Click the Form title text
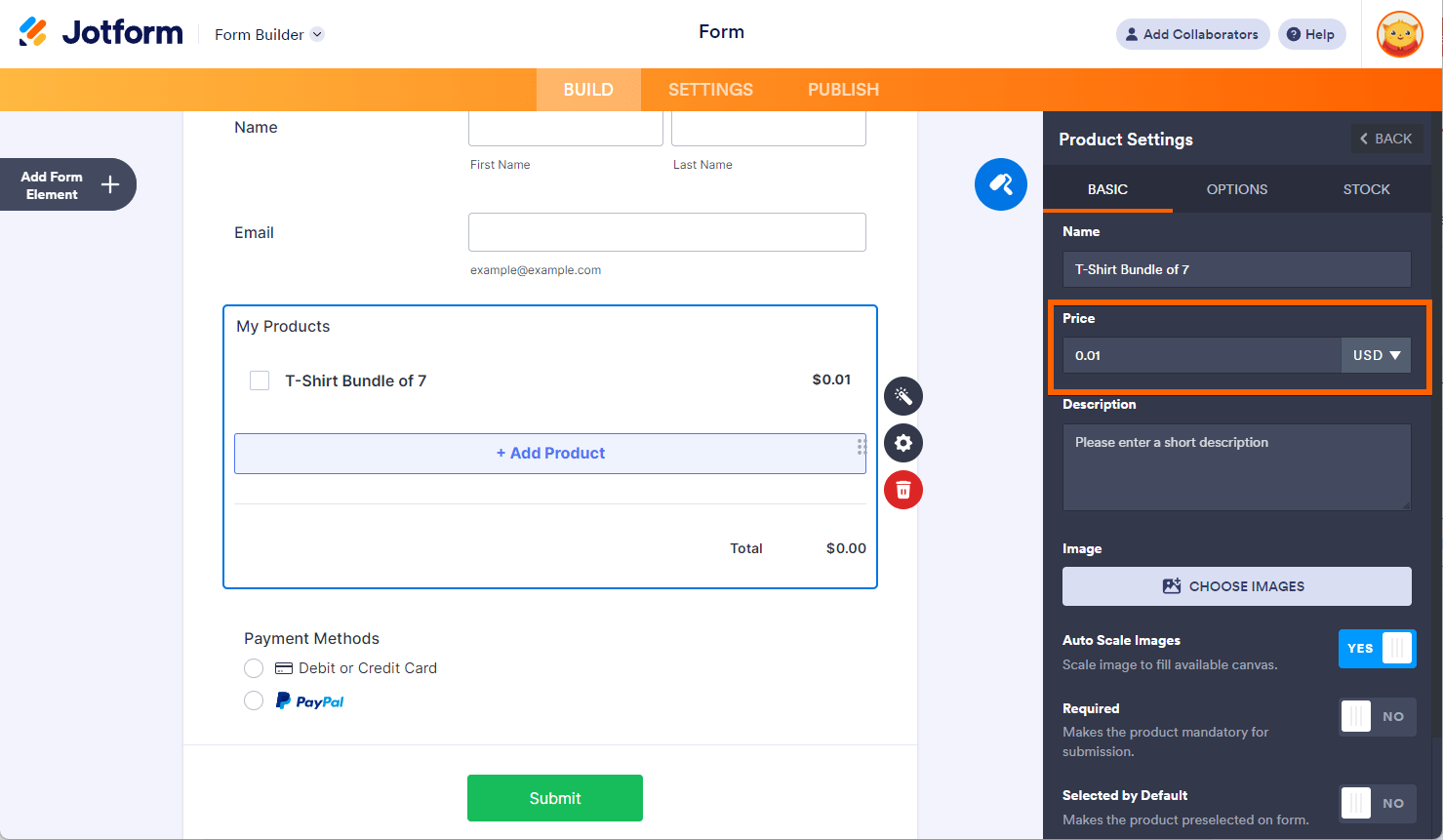 point(722,32)
